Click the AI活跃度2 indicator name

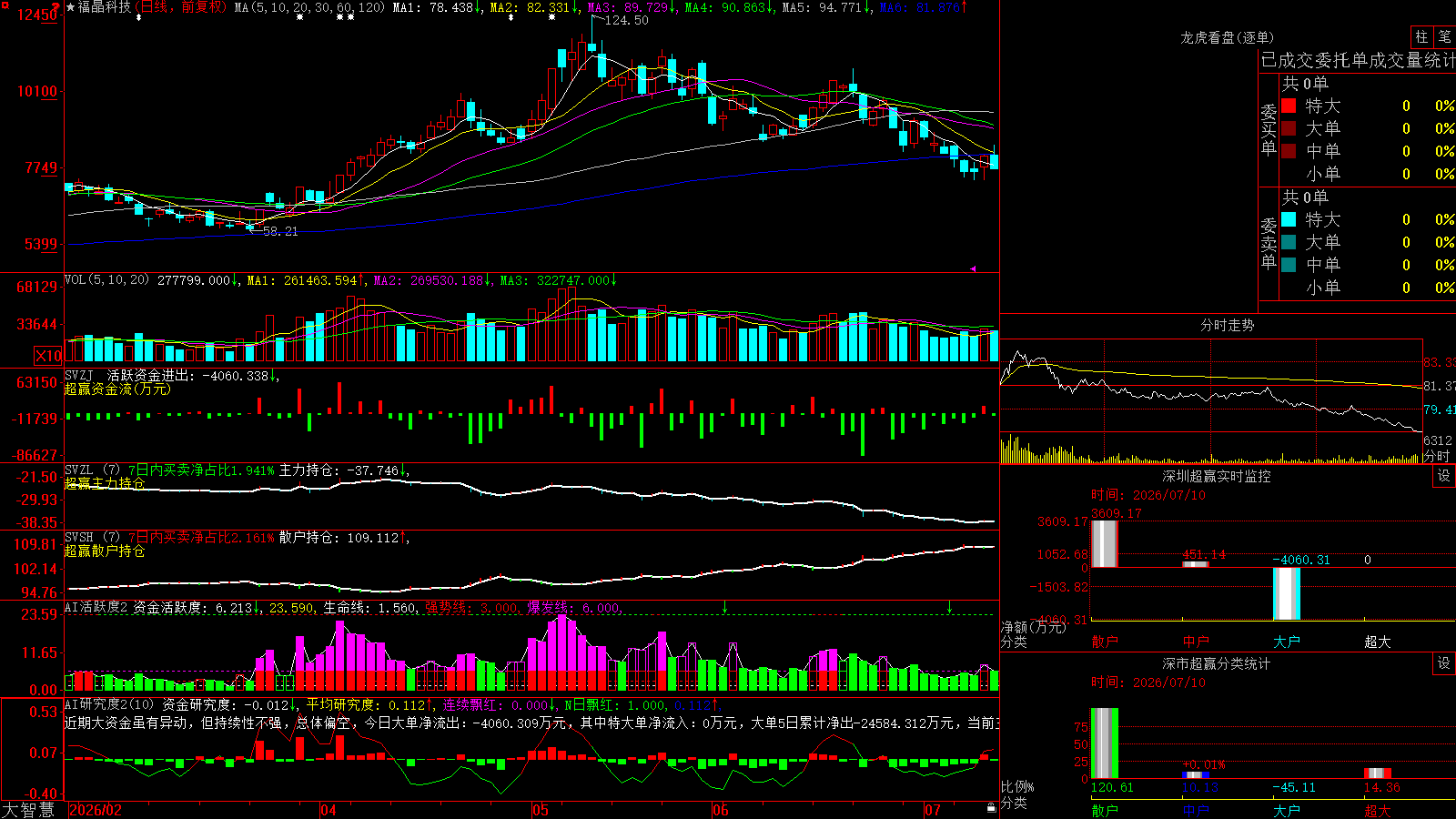pyautogui.click(x=96, y=608)
